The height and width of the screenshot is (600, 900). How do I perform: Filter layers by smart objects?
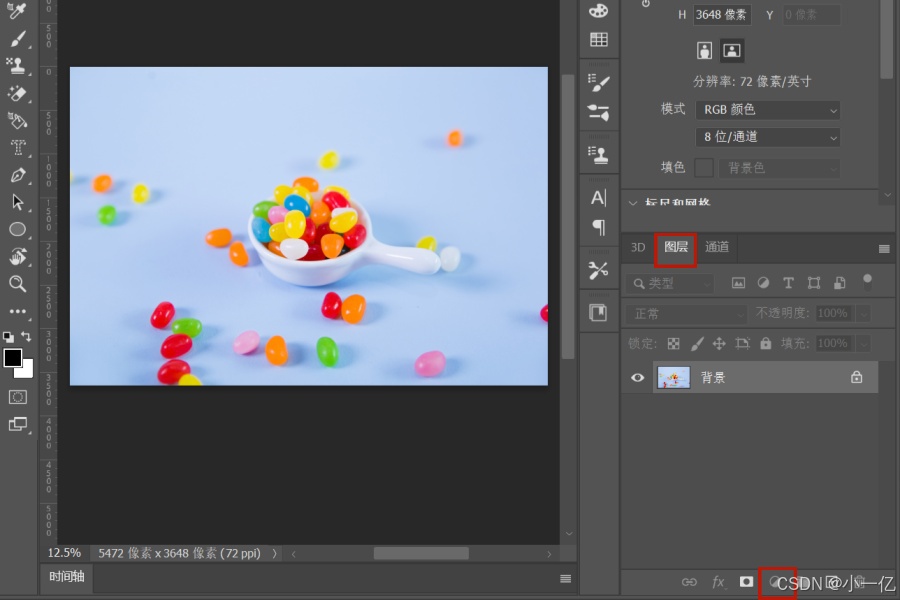pos(840,283)
